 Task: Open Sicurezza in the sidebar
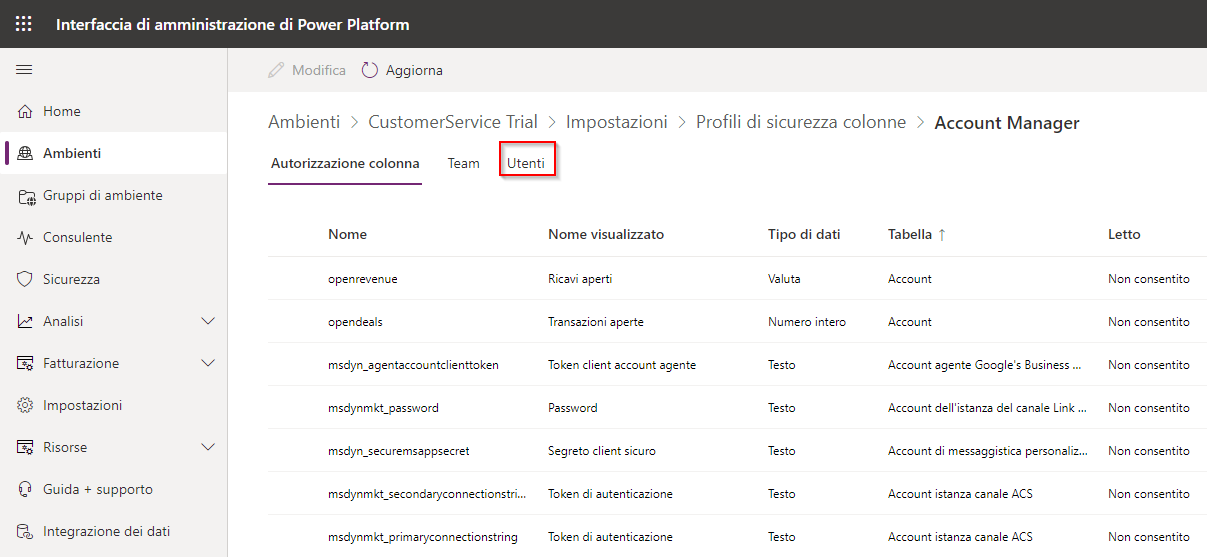114,279
